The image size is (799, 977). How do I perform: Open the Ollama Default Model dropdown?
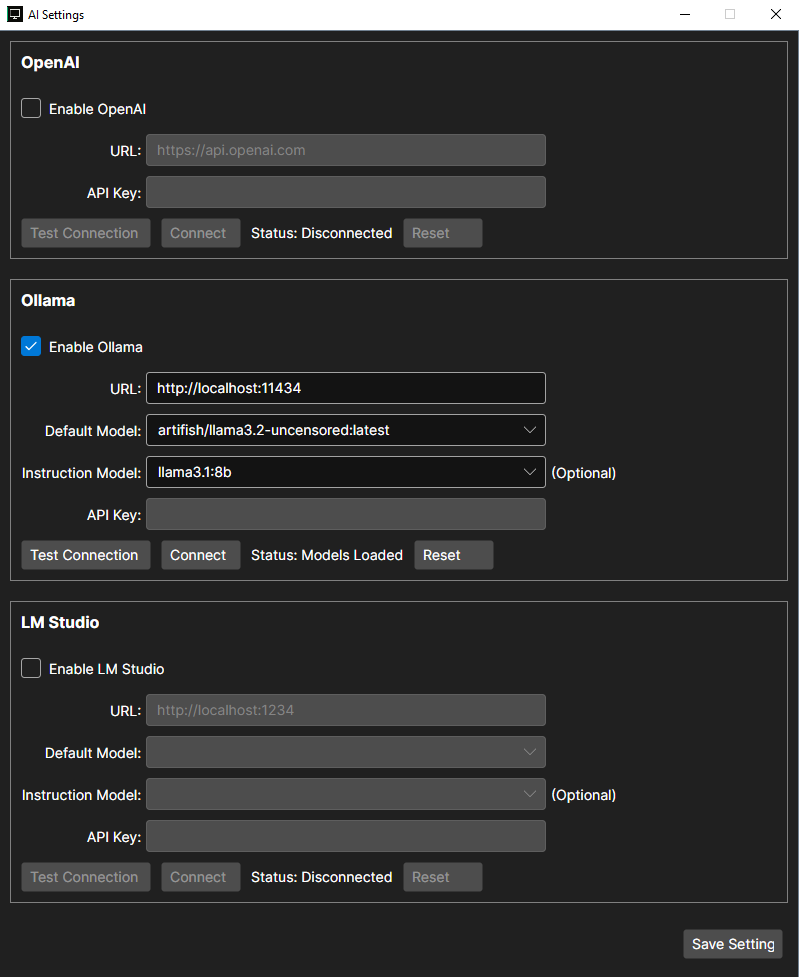(x=345, y=430)
